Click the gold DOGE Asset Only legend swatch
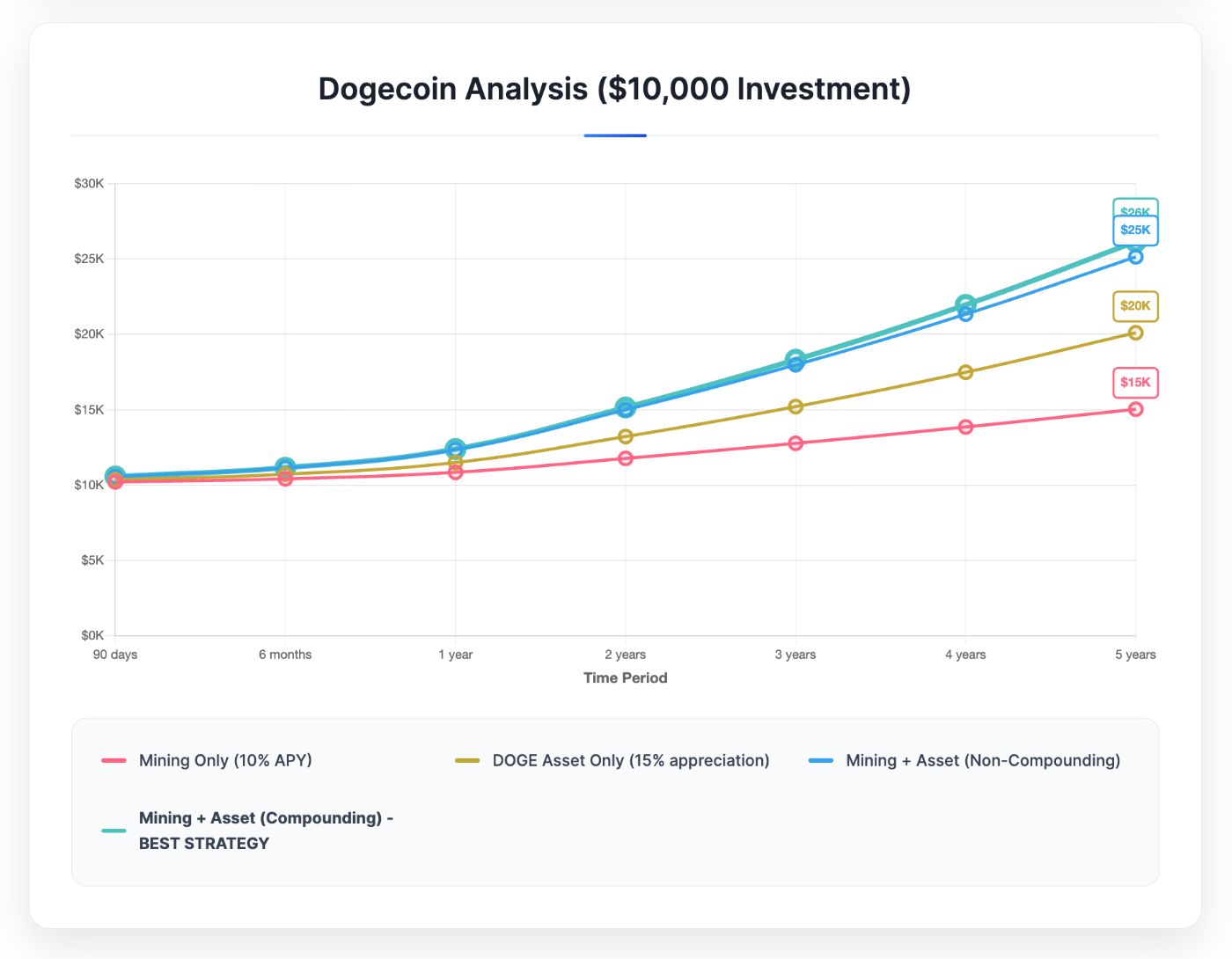 point(467,760)
